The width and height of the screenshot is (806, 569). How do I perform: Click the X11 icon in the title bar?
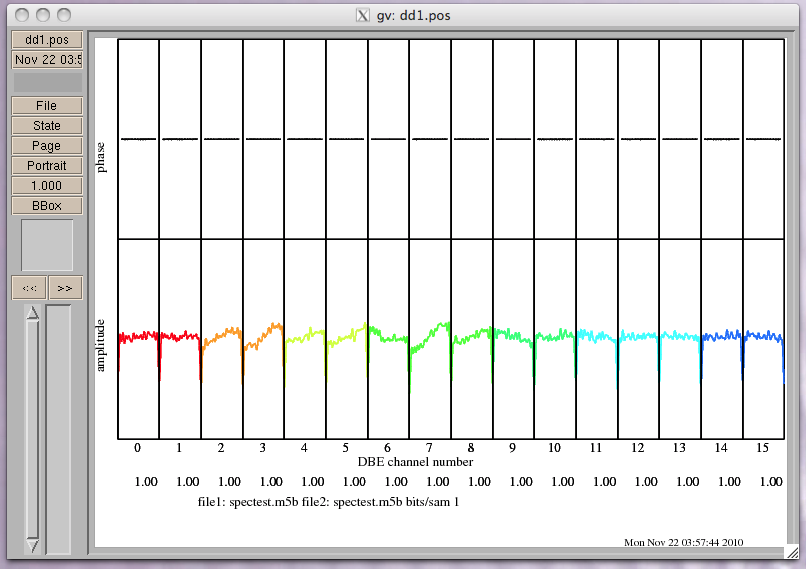tap(363, 15)
